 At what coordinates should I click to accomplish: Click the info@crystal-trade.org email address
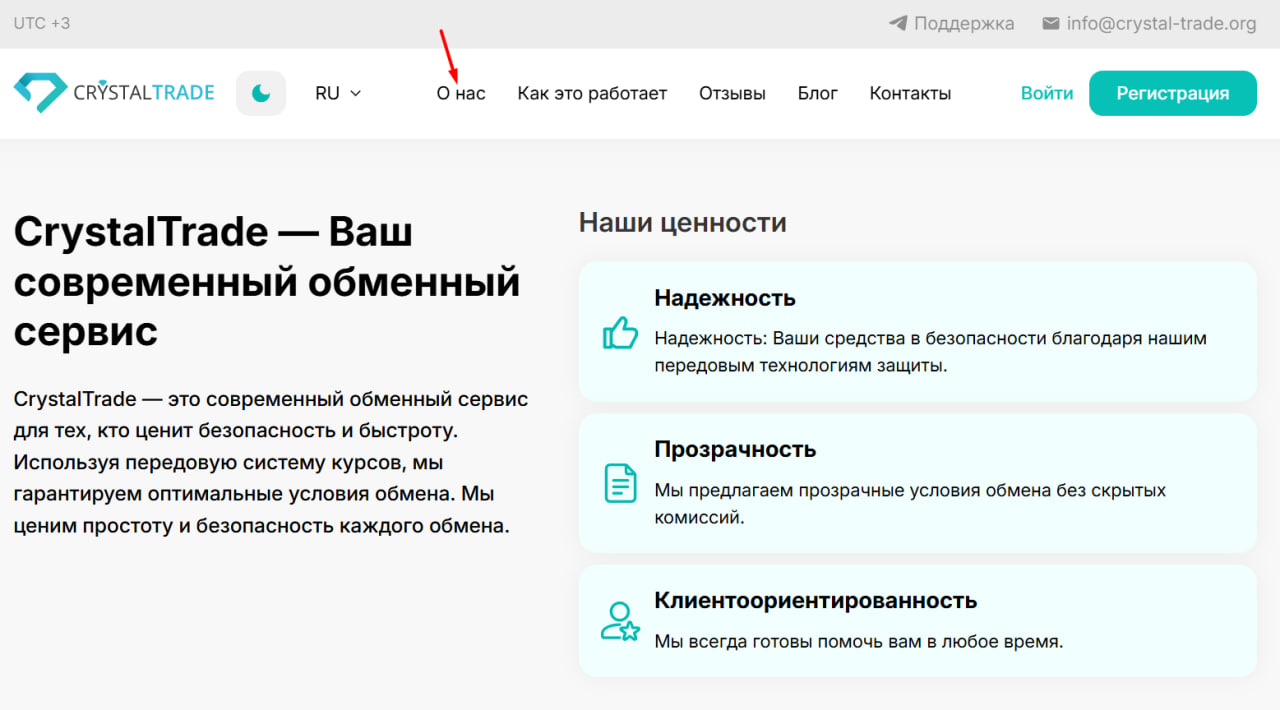pos(1161,23)
